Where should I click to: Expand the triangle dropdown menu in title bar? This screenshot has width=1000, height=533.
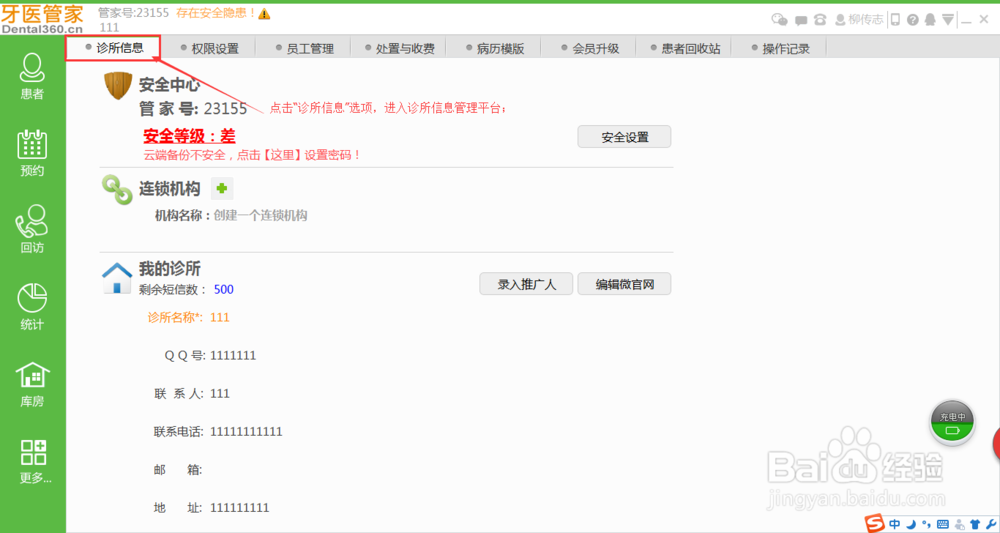coord(948,20)
